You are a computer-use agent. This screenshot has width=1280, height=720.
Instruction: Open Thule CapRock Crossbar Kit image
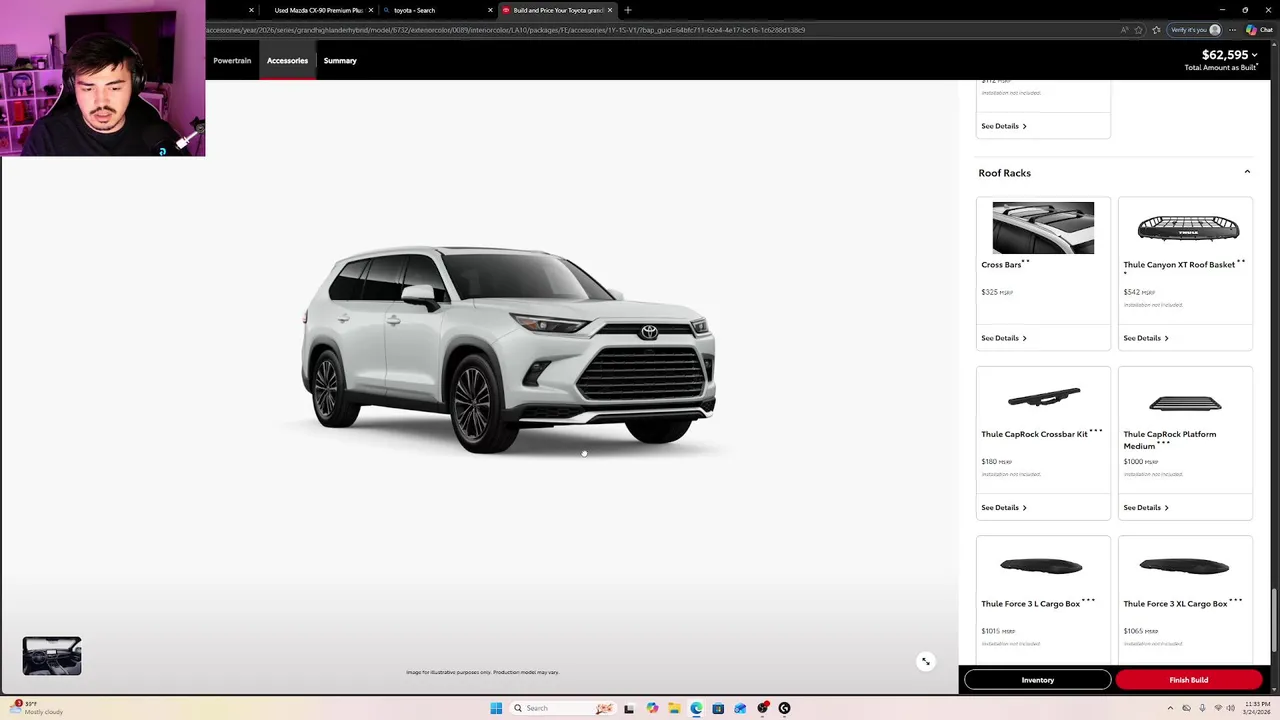click(1043, 398)
